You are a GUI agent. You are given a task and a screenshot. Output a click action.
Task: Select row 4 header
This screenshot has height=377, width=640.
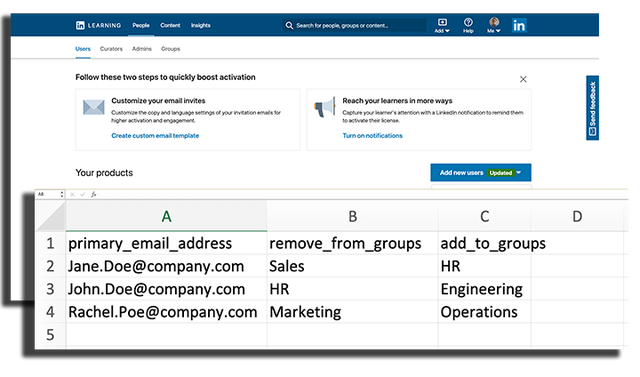[x=50, y=312]
